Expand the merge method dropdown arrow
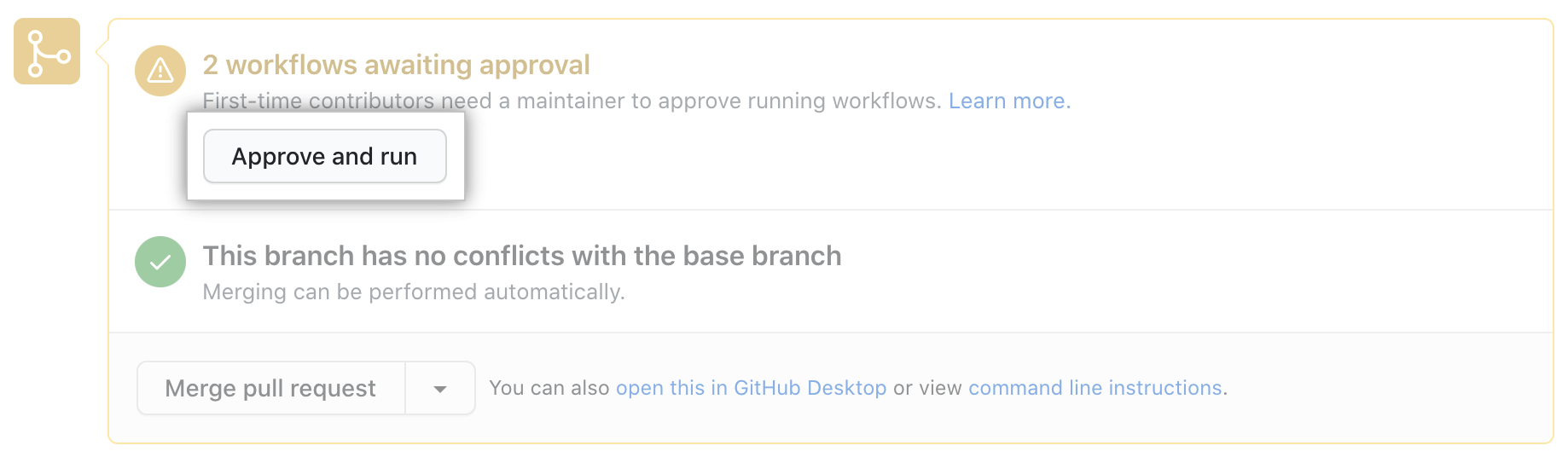 440,388
